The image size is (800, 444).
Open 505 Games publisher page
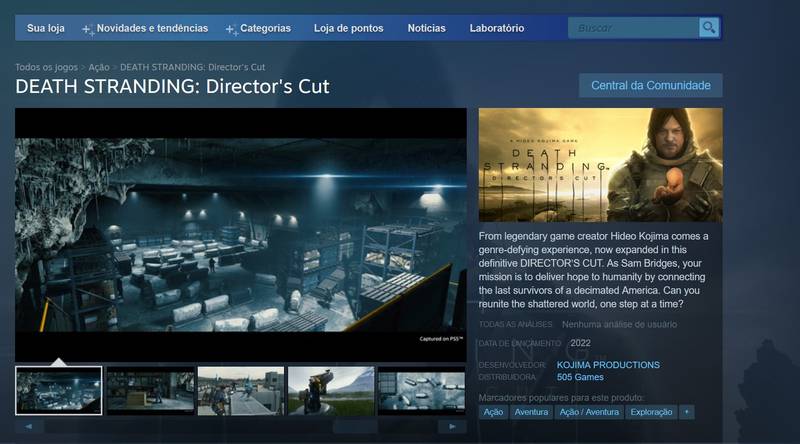point(580,377)
